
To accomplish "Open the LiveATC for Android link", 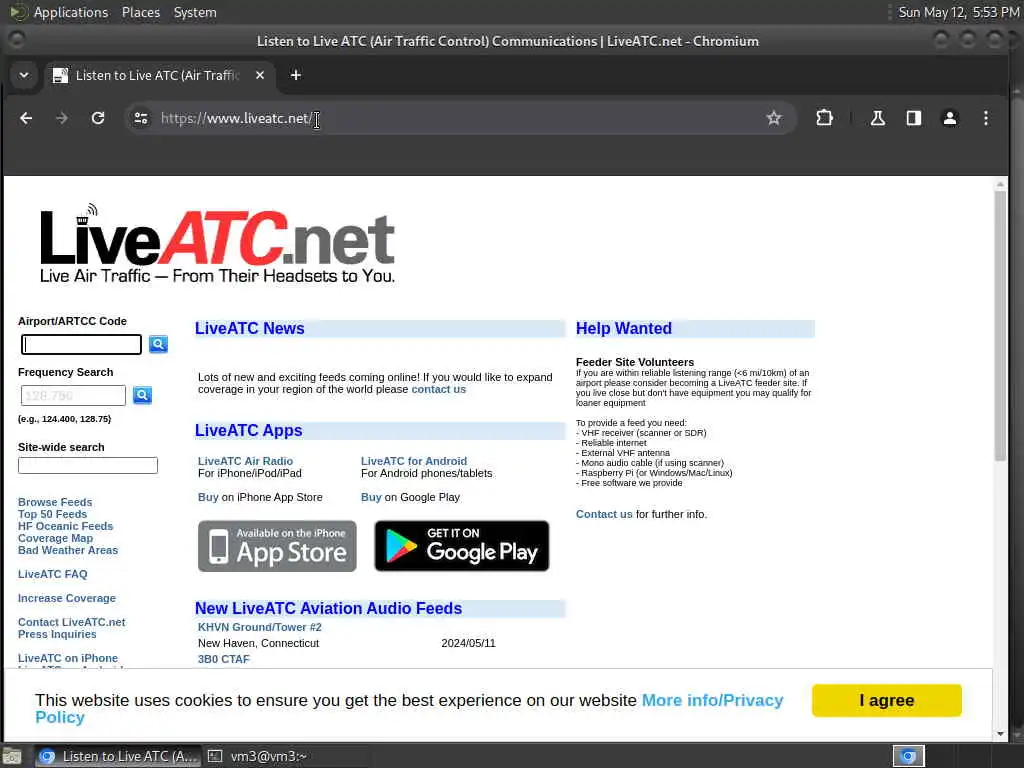I will click(x=414, y=461).
